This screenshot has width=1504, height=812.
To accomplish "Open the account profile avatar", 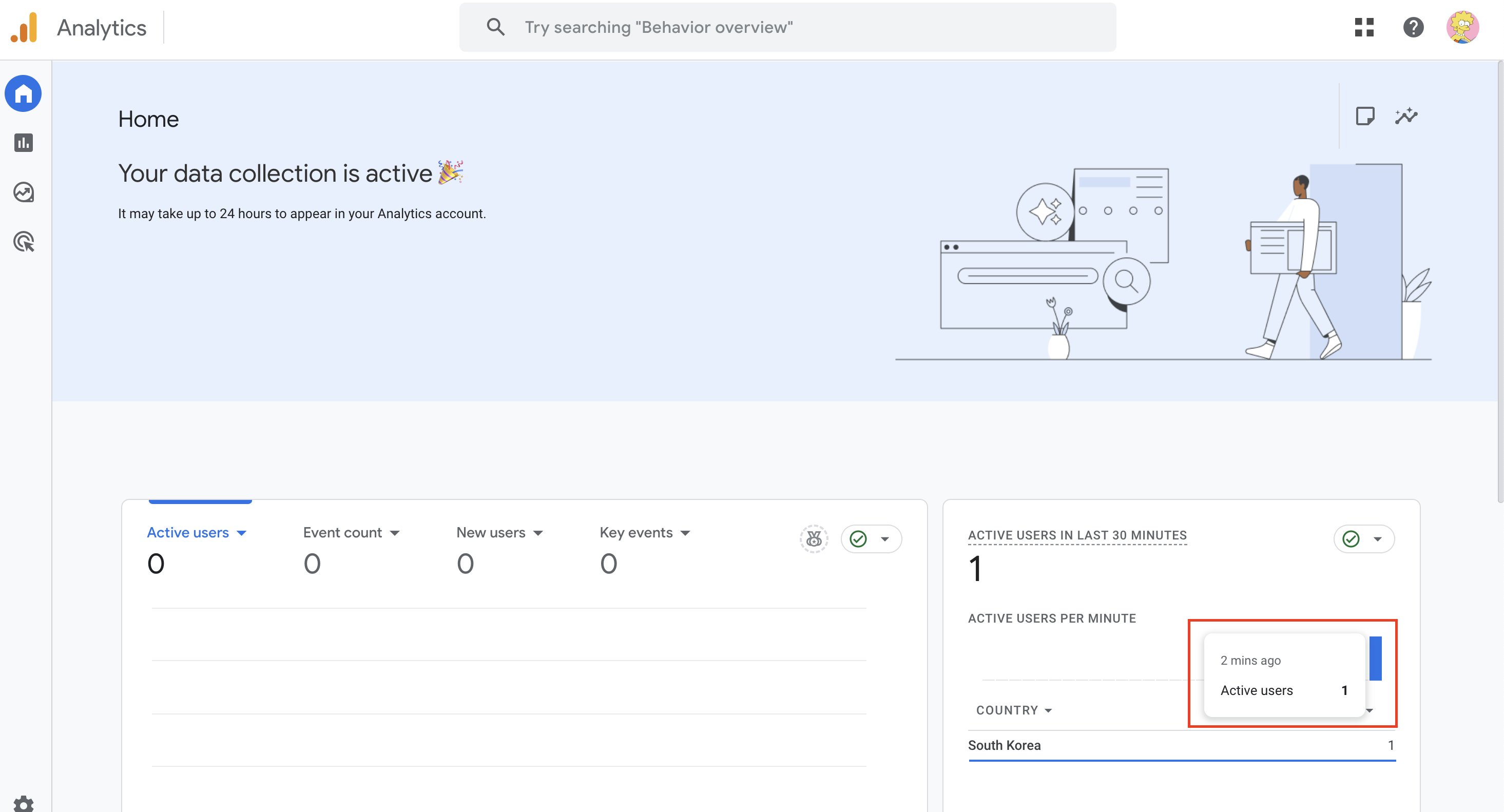I will pos(1462,27).
